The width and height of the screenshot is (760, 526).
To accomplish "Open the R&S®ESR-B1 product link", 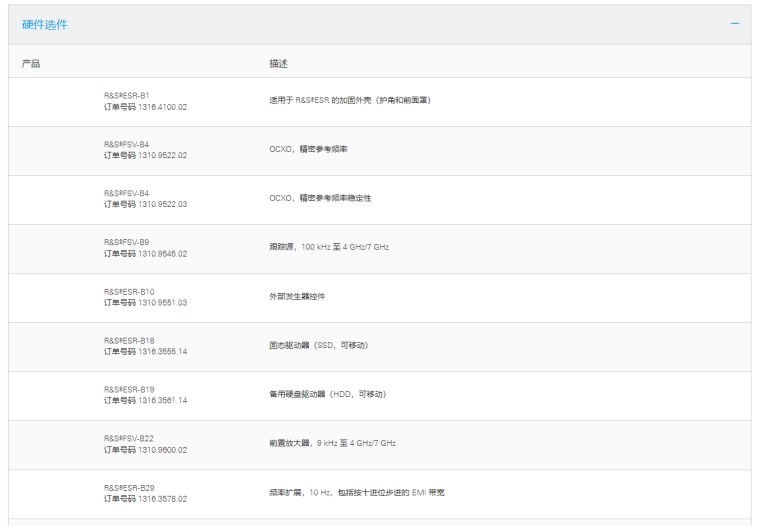I will (x=127, y=95).
